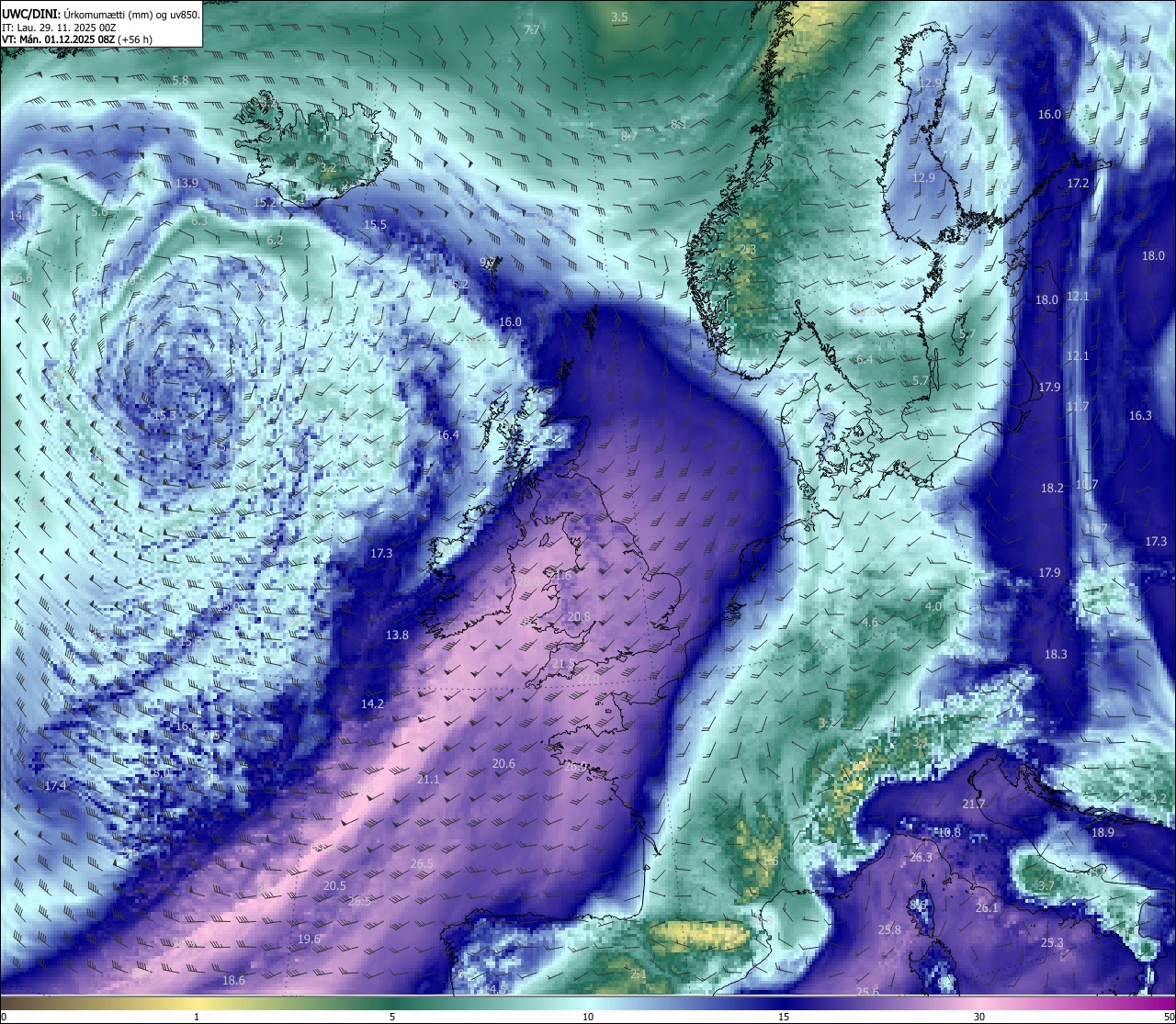Click the '21.7' value over northern Italy
This screenshot has width=1176, height=1024.
(x=974, y=804)
